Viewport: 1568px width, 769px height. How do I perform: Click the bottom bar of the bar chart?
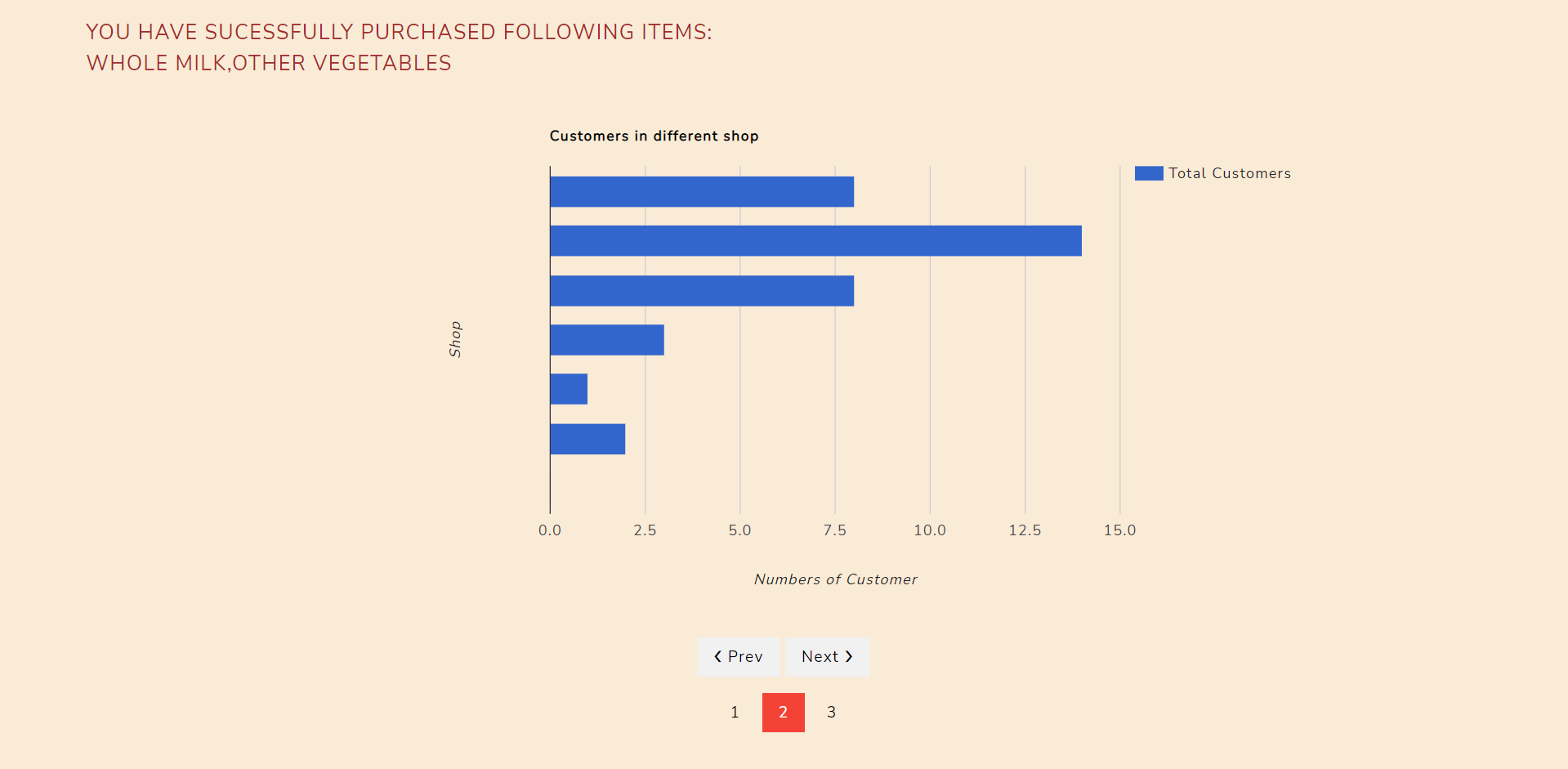pos(587,440)
